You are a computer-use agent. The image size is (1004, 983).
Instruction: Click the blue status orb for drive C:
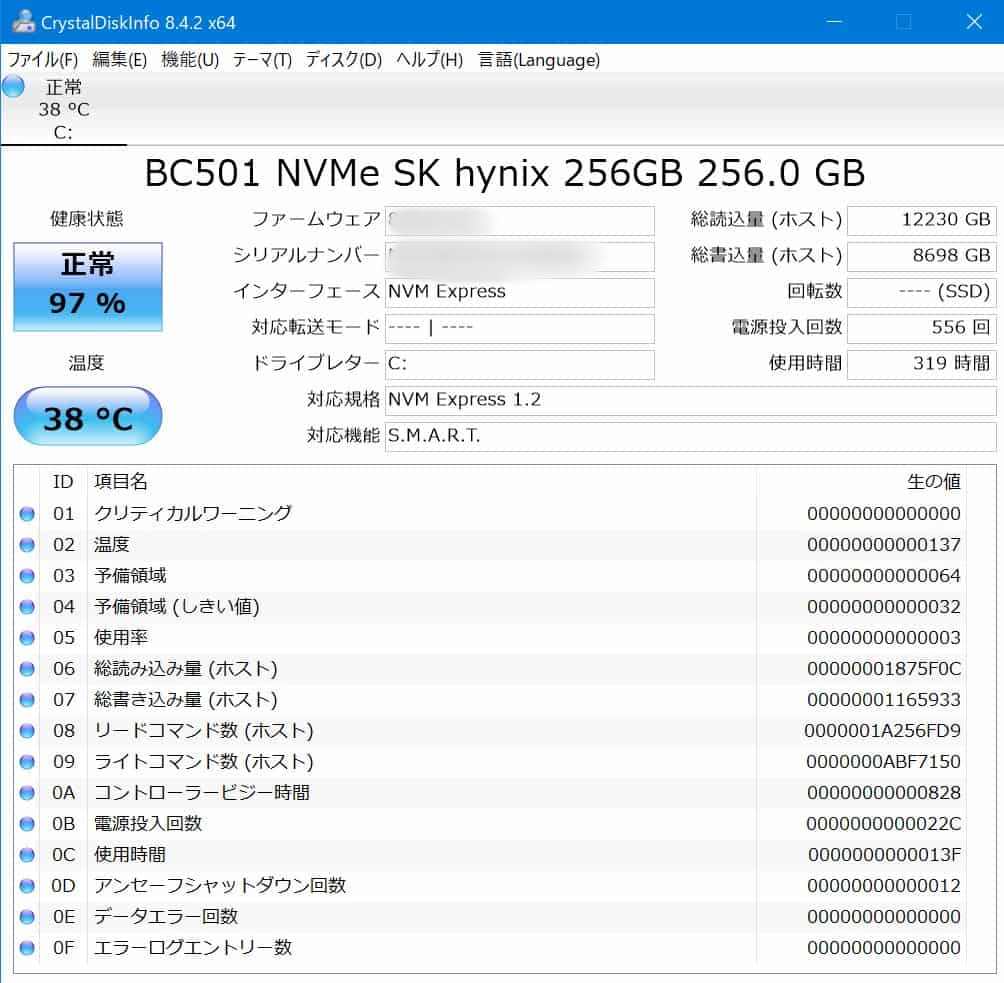[x=13, y=86]
